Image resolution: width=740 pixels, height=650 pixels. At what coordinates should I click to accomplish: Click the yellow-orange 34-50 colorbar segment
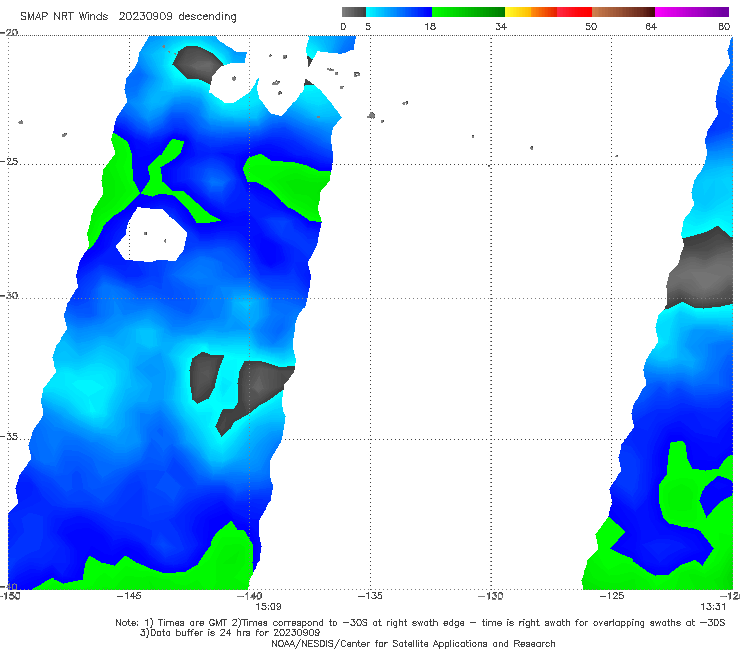548,12
